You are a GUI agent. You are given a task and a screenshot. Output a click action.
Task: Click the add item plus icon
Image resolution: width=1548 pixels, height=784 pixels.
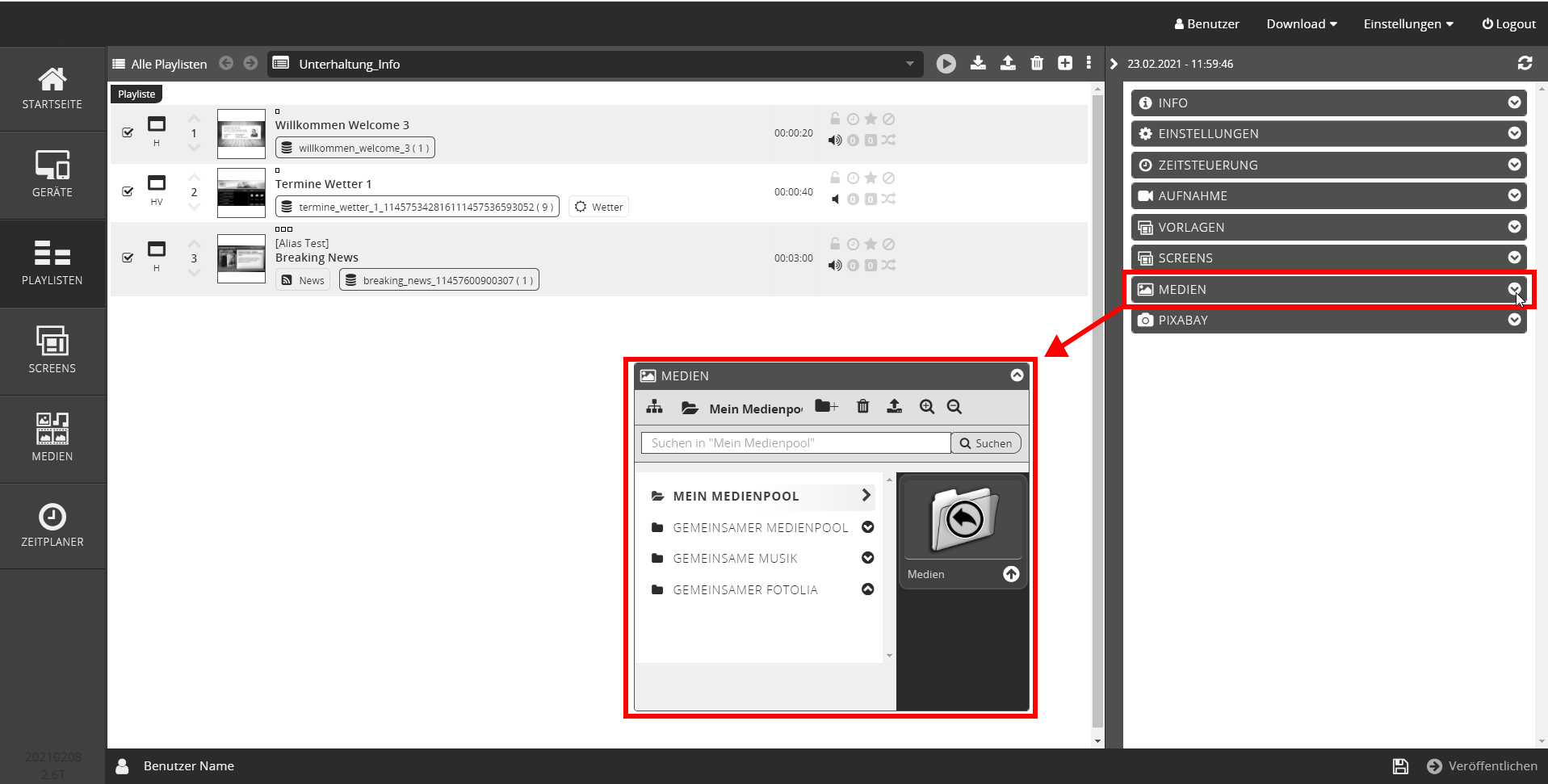click(1065, 63)
